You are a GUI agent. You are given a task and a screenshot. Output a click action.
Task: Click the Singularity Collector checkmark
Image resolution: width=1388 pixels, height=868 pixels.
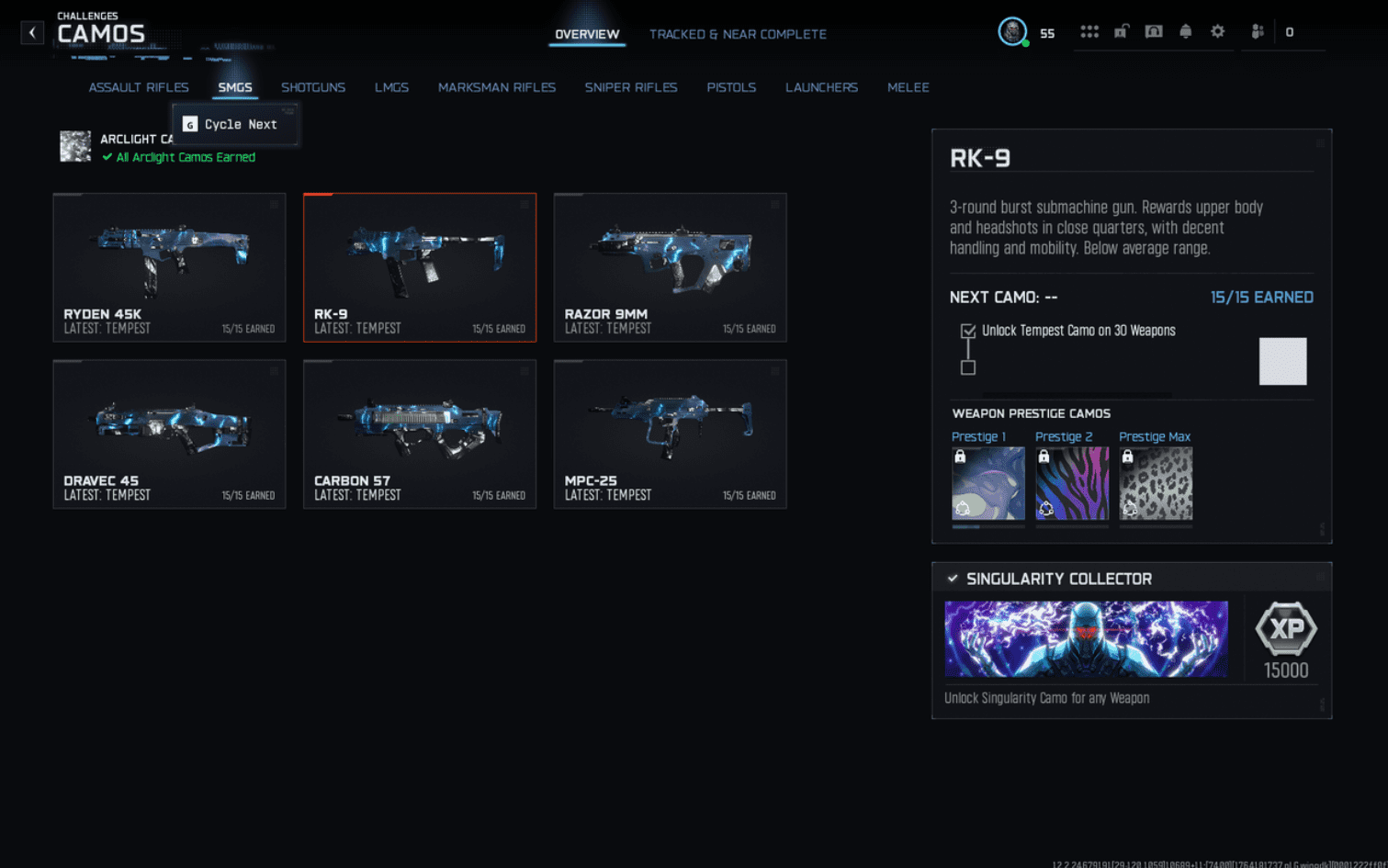click(953, 579)
